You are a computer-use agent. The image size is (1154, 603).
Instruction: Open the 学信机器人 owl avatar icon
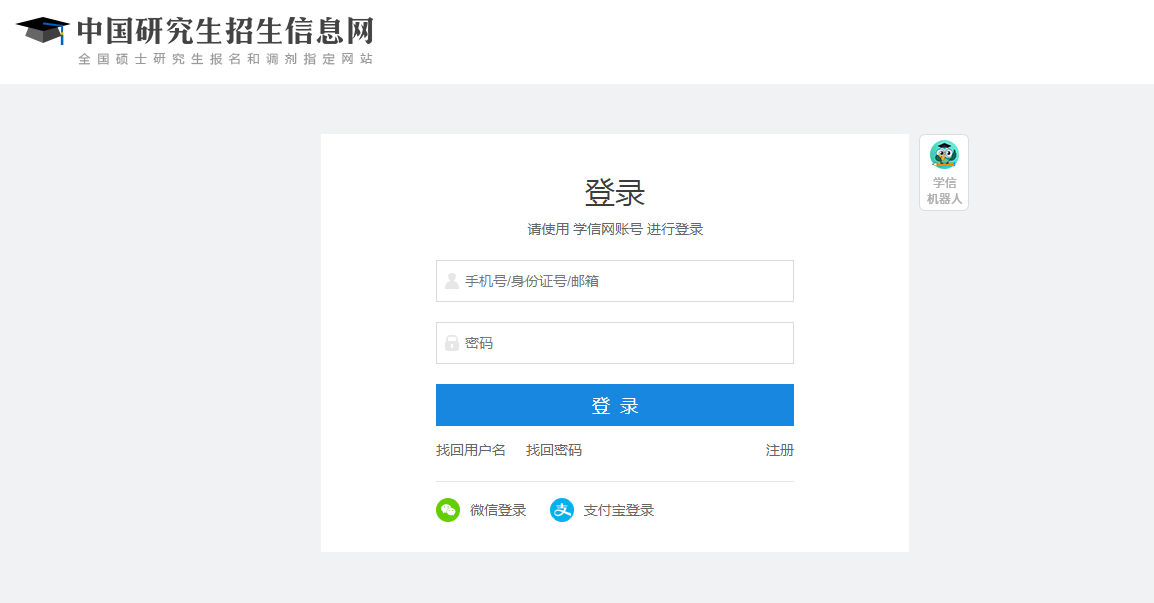pyautogui.click(x=944, y=155)
